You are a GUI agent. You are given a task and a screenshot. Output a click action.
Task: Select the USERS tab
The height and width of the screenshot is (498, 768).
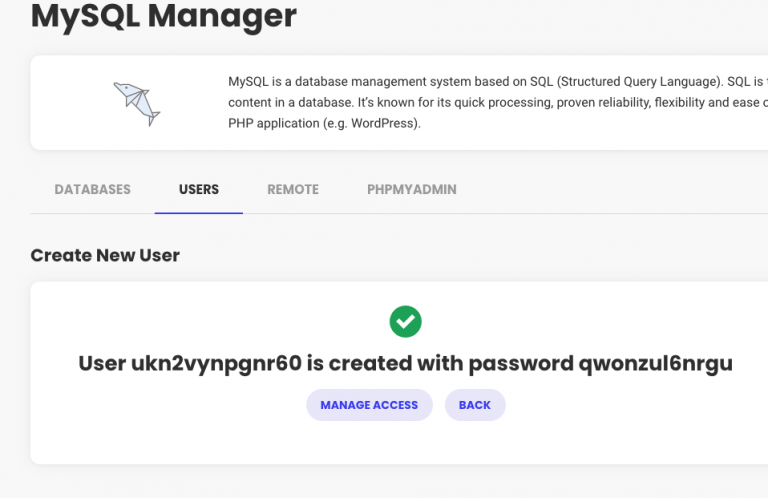tap(199, 190)
